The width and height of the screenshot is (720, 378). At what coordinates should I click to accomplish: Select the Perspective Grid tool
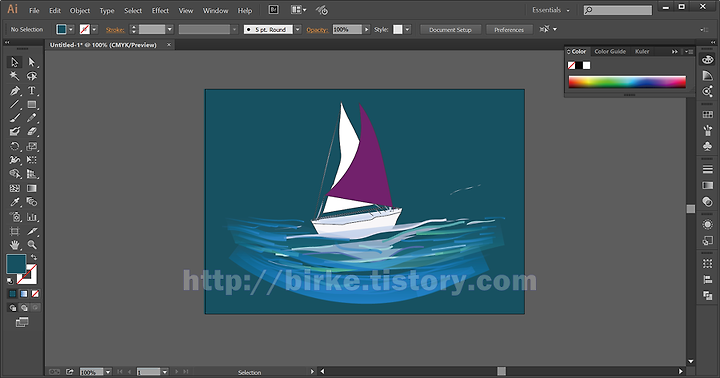pos(32,174)
